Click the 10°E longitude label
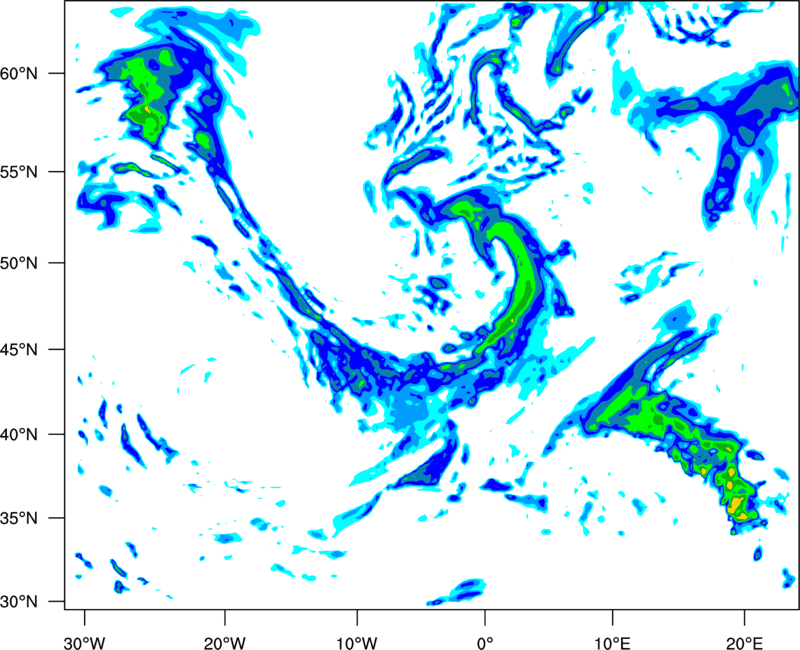 (x=612, y=643)
